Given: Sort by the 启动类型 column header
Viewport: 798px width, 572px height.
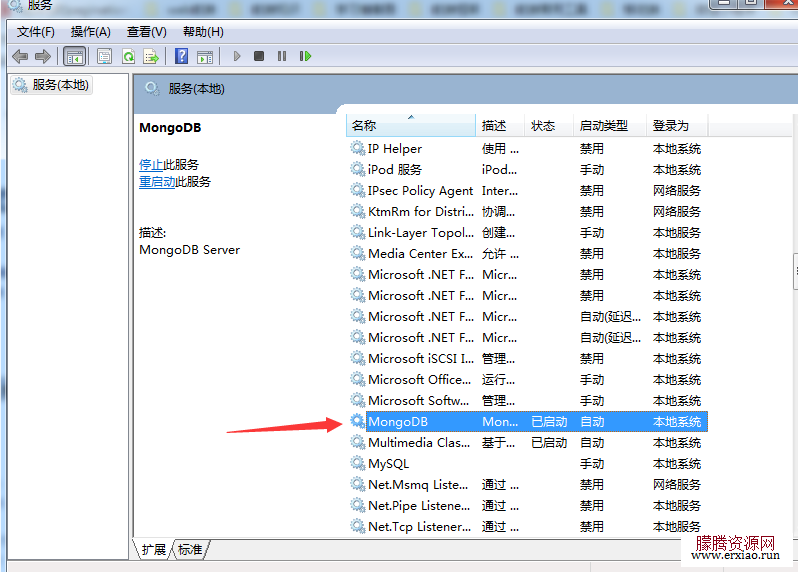Looking at the screenshot, I should (610, 126).
